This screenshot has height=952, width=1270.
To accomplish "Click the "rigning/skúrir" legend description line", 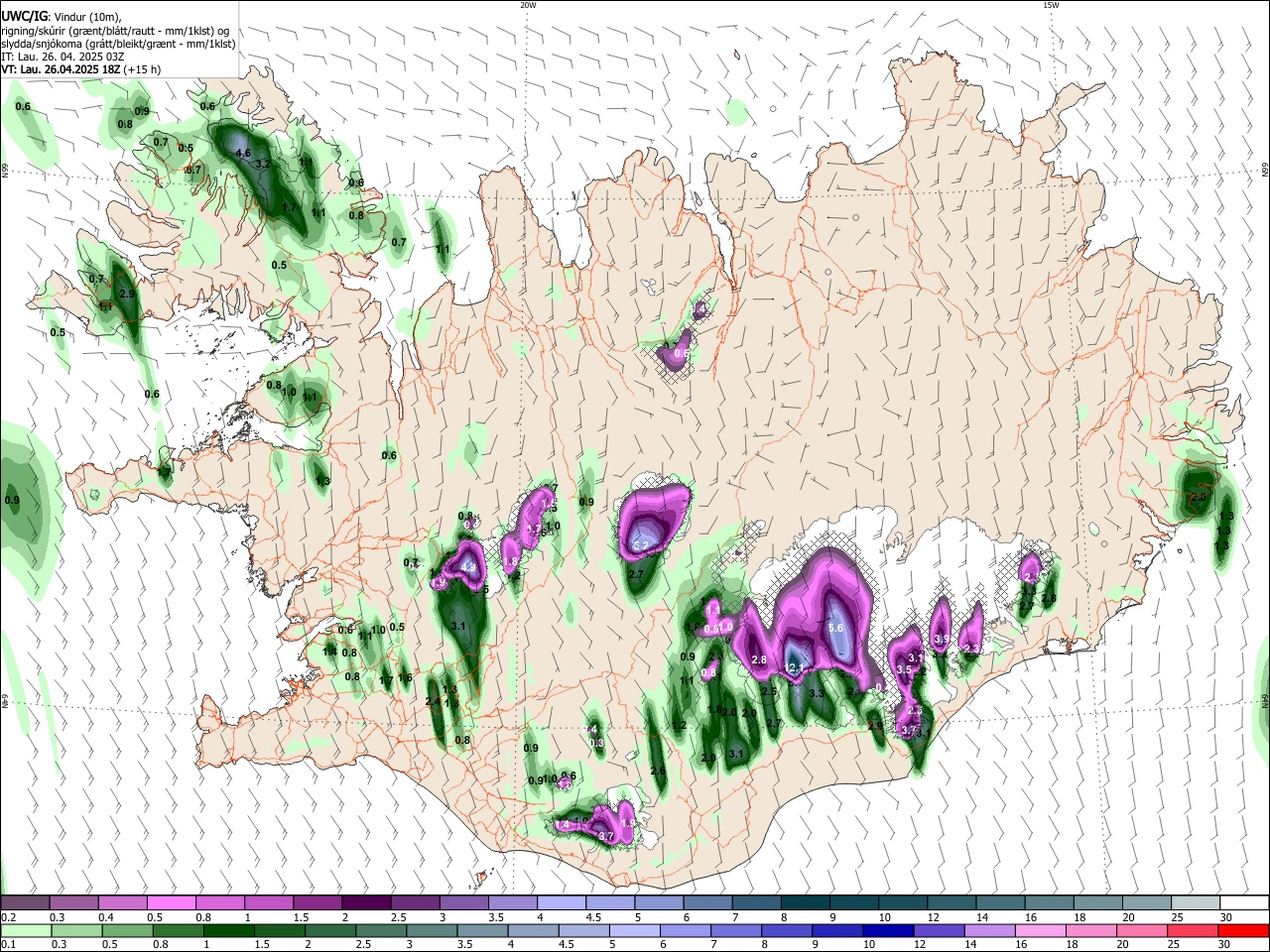I will 115,31.
